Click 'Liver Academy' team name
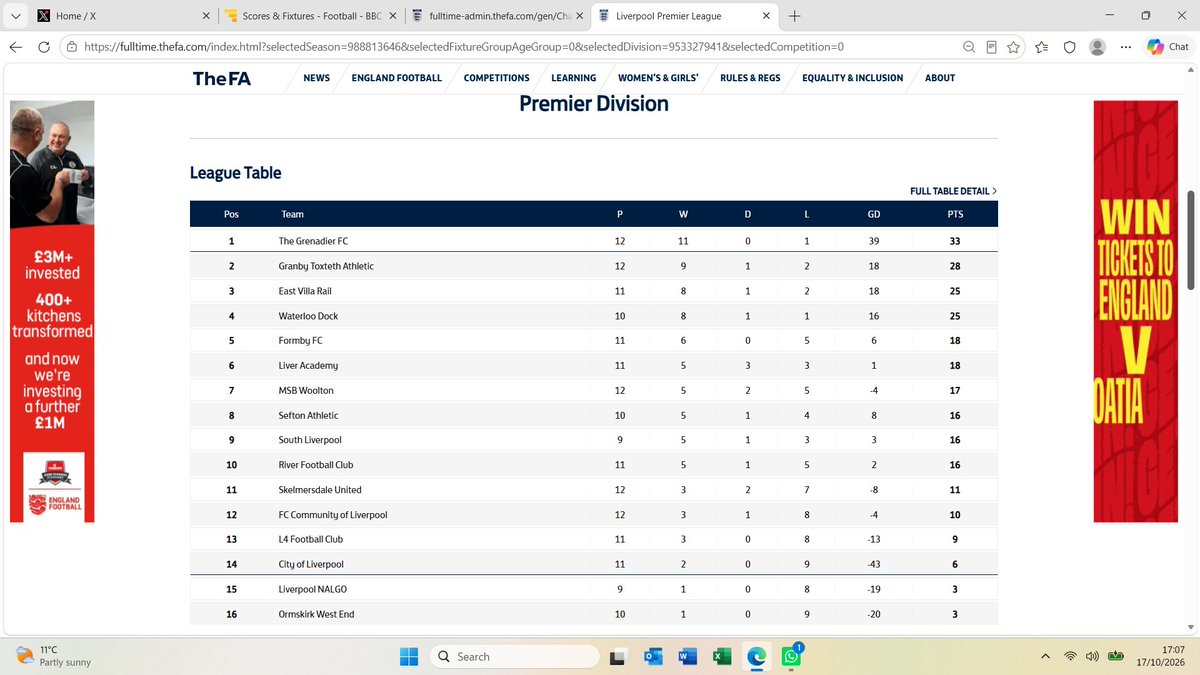 click(309, 366)
